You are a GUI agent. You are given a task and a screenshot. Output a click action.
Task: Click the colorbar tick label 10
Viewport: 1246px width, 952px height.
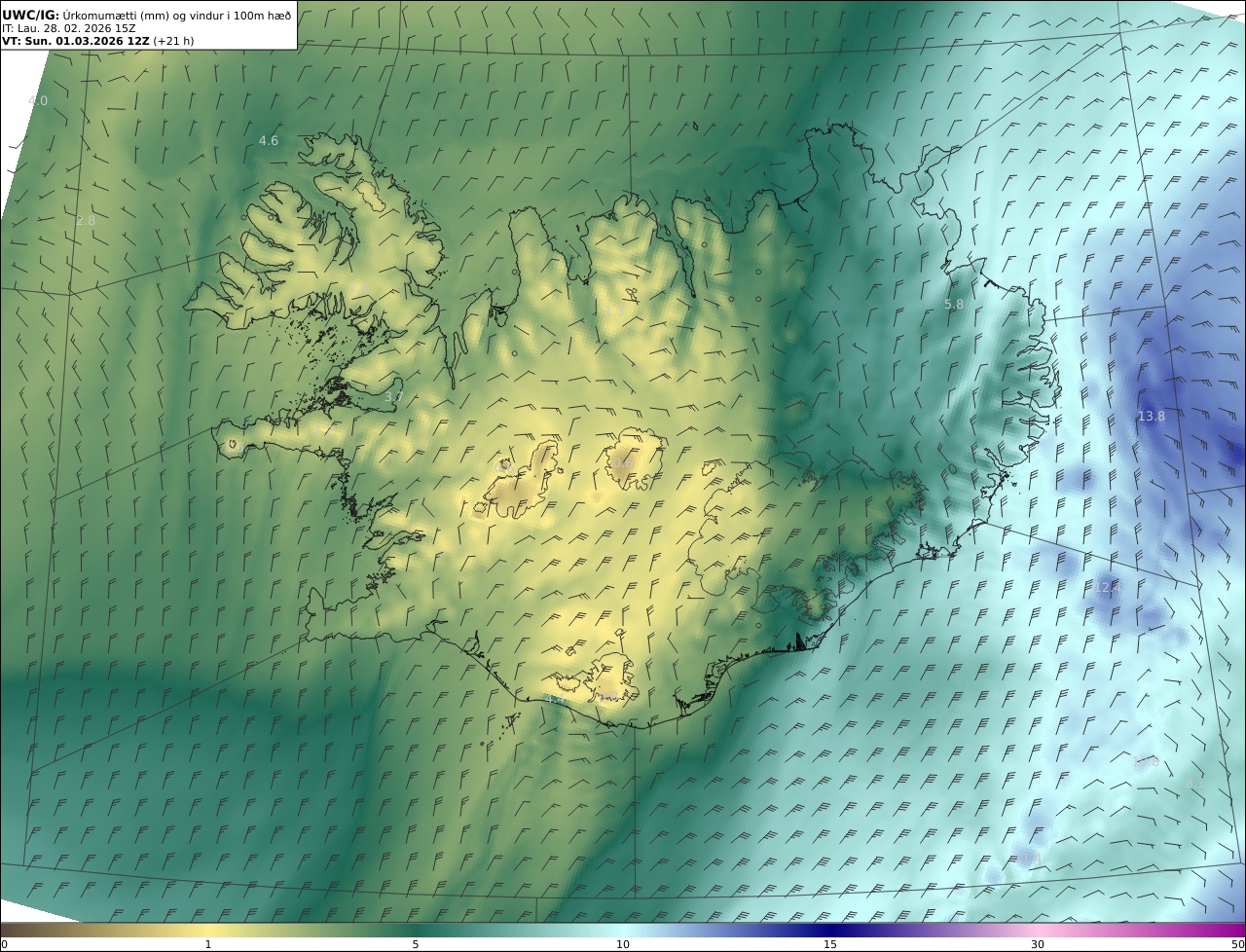623,944
